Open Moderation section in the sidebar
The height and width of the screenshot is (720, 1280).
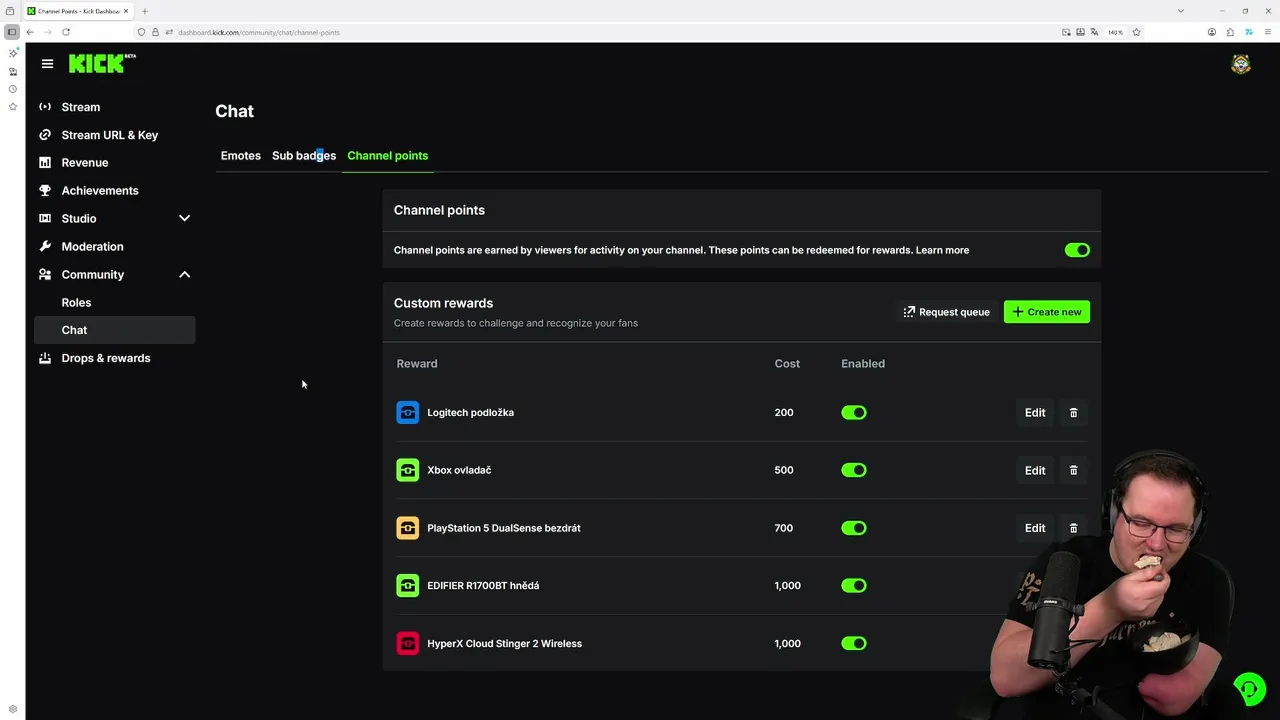[x=114, y=247]
